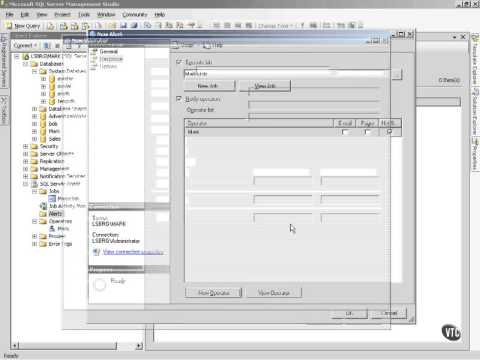Collapse the System Databases folder
Viewport: 480px width, 360px height.
[34, 71]
